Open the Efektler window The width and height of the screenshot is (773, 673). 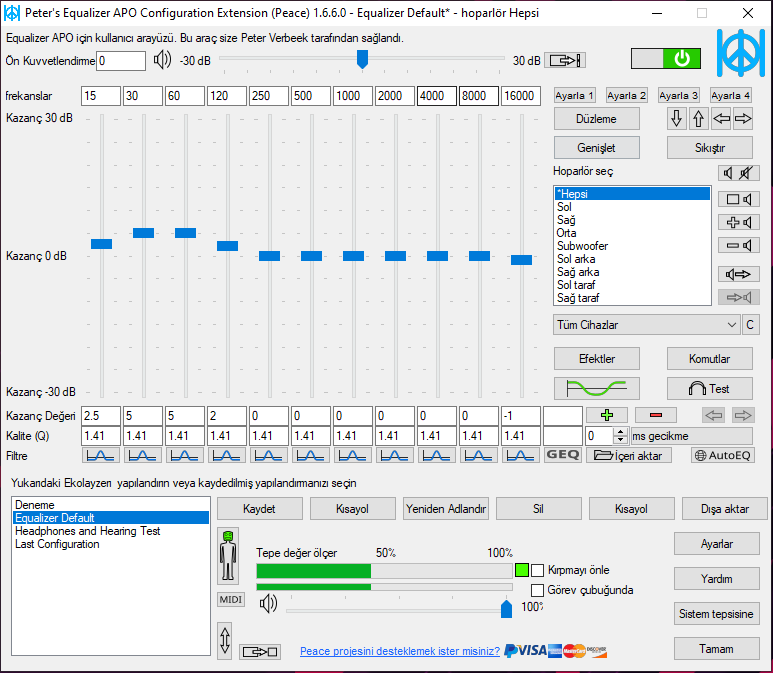click(x=597, y=358)
